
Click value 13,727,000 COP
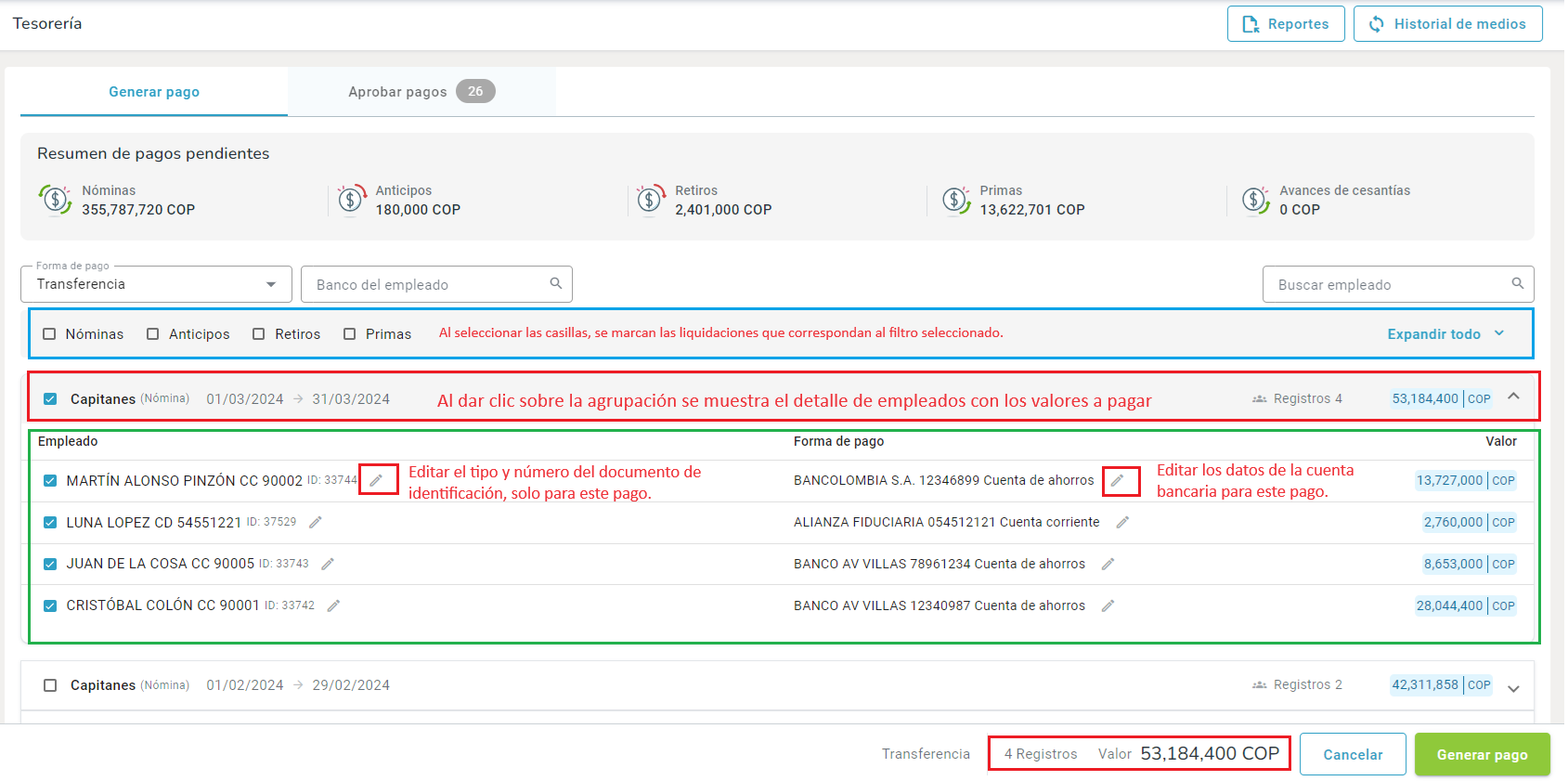coord(1465,480)
